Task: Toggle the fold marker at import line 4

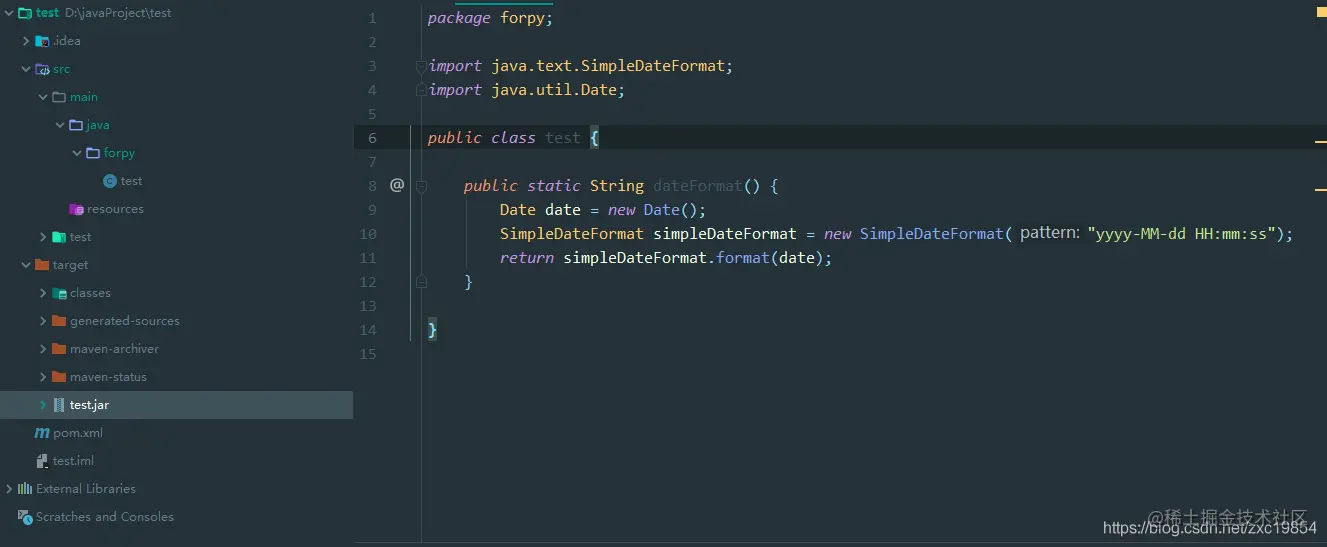Action: click(x=421, y=90)
